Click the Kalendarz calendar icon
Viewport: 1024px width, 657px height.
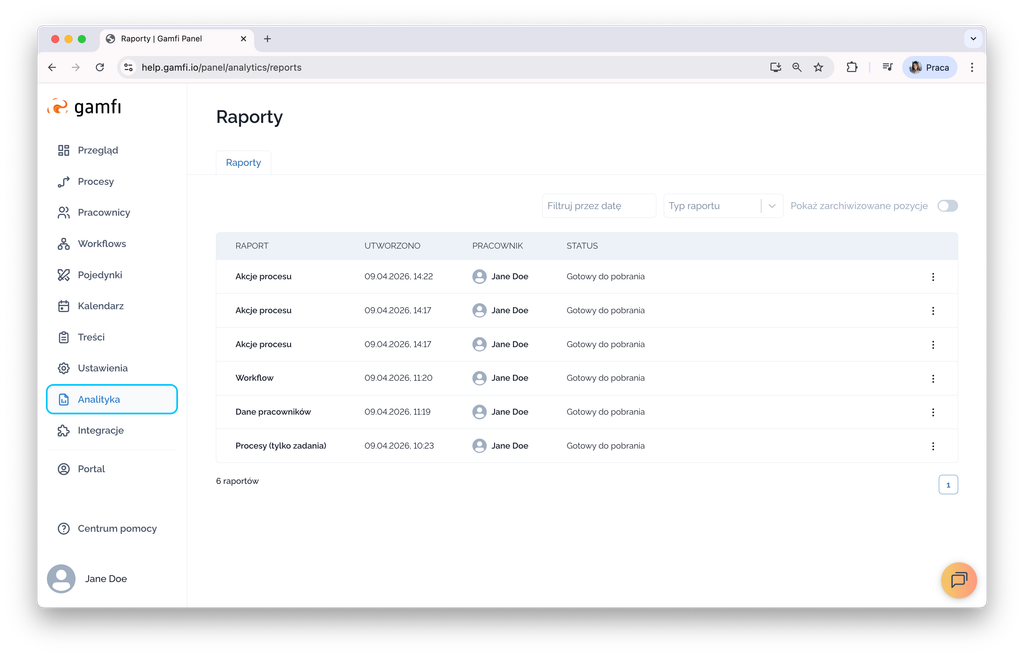click(64, 306)
